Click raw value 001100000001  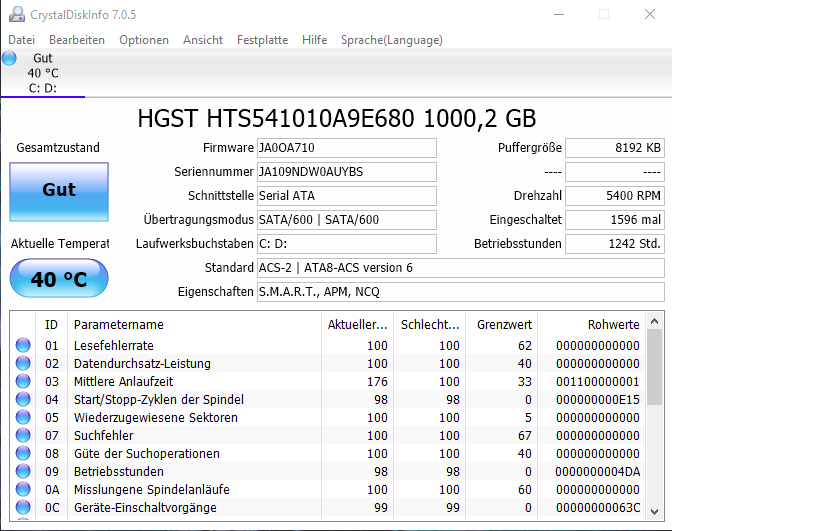[x=598, y=382]
